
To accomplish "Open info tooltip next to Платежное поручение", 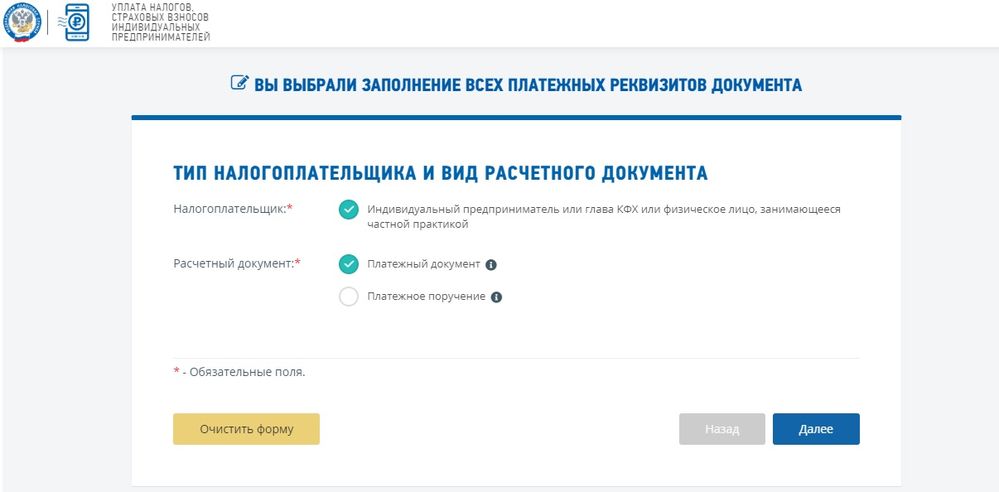I will (x=496, y=297).
